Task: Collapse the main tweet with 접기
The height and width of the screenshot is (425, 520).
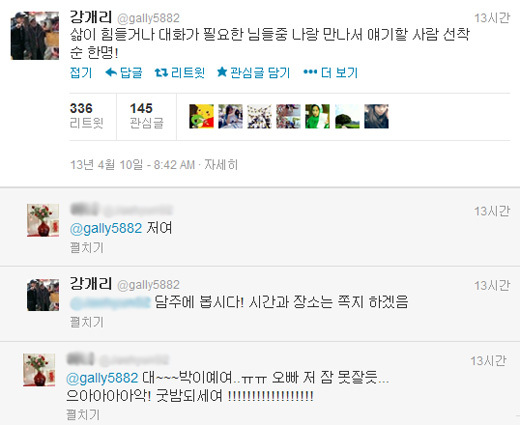Action: 81,73
